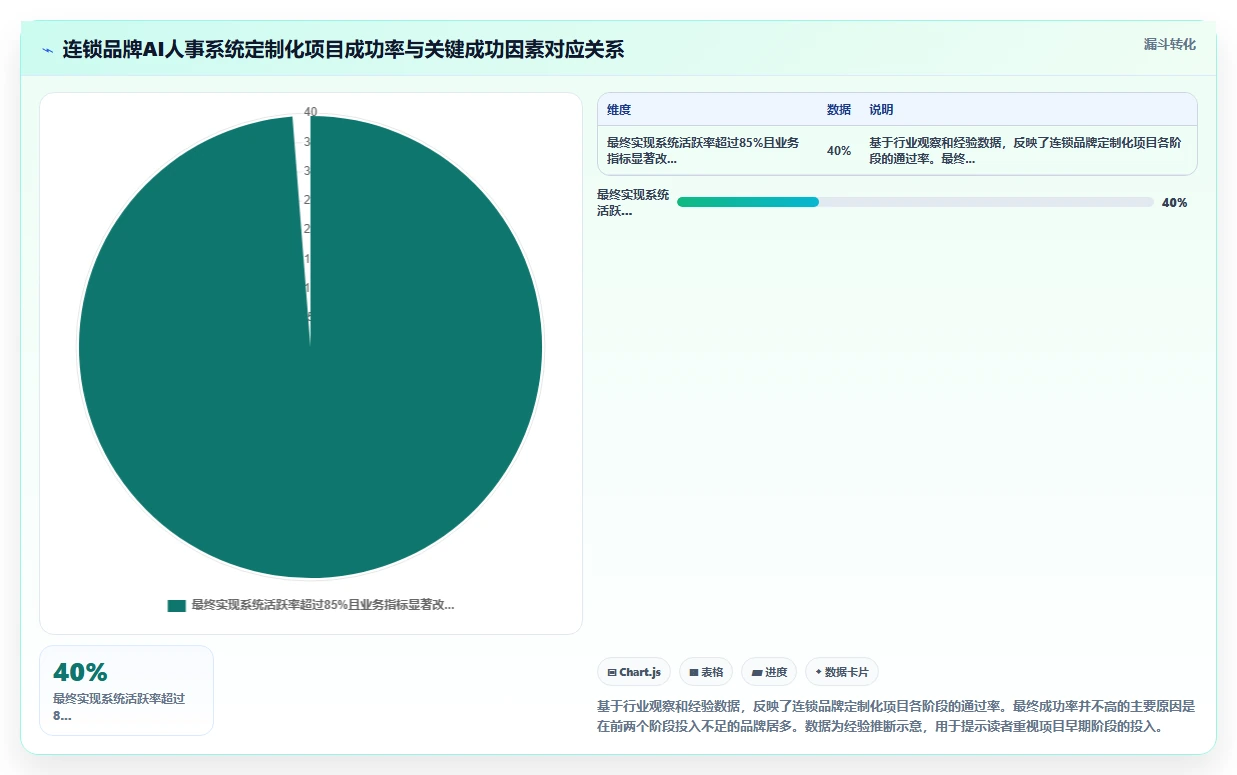Click the 维度 column header

coord(619,109)
